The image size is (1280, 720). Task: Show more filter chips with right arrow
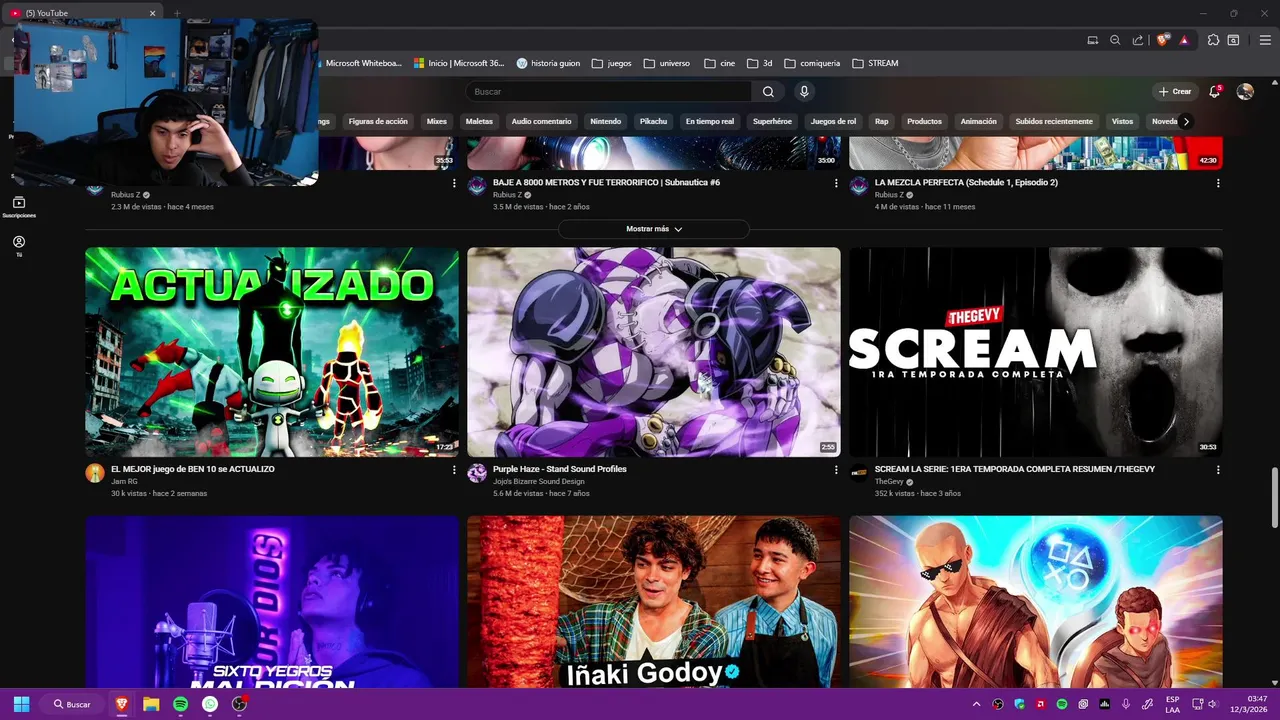pos(1186,121)
